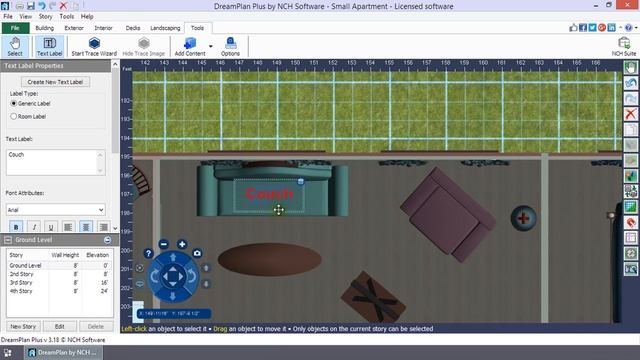Toggle italic font formatting

(34, 227)
